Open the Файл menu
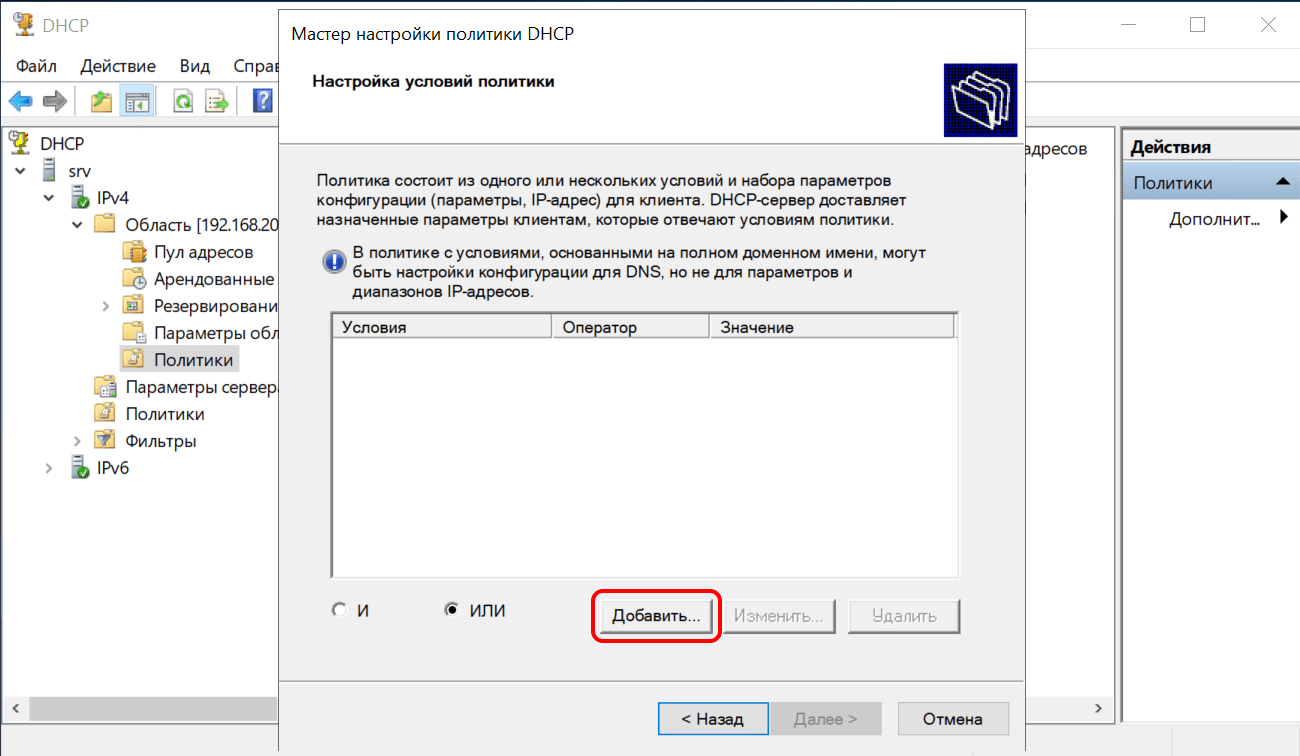The image size is (1300, 756). tap(37, 66)
